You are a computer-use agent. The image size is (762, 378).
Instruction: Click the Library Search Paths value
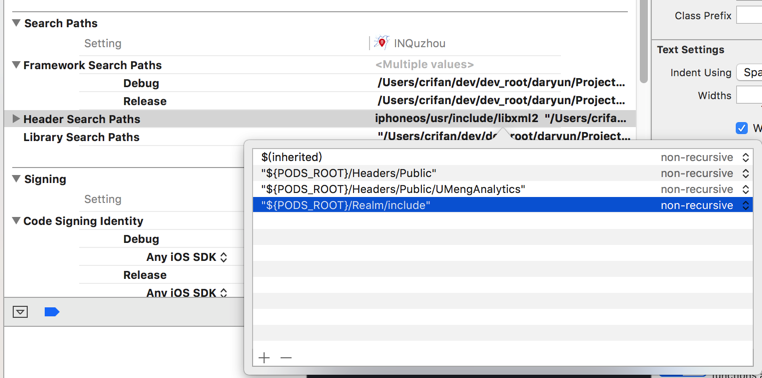click(504, 136)
